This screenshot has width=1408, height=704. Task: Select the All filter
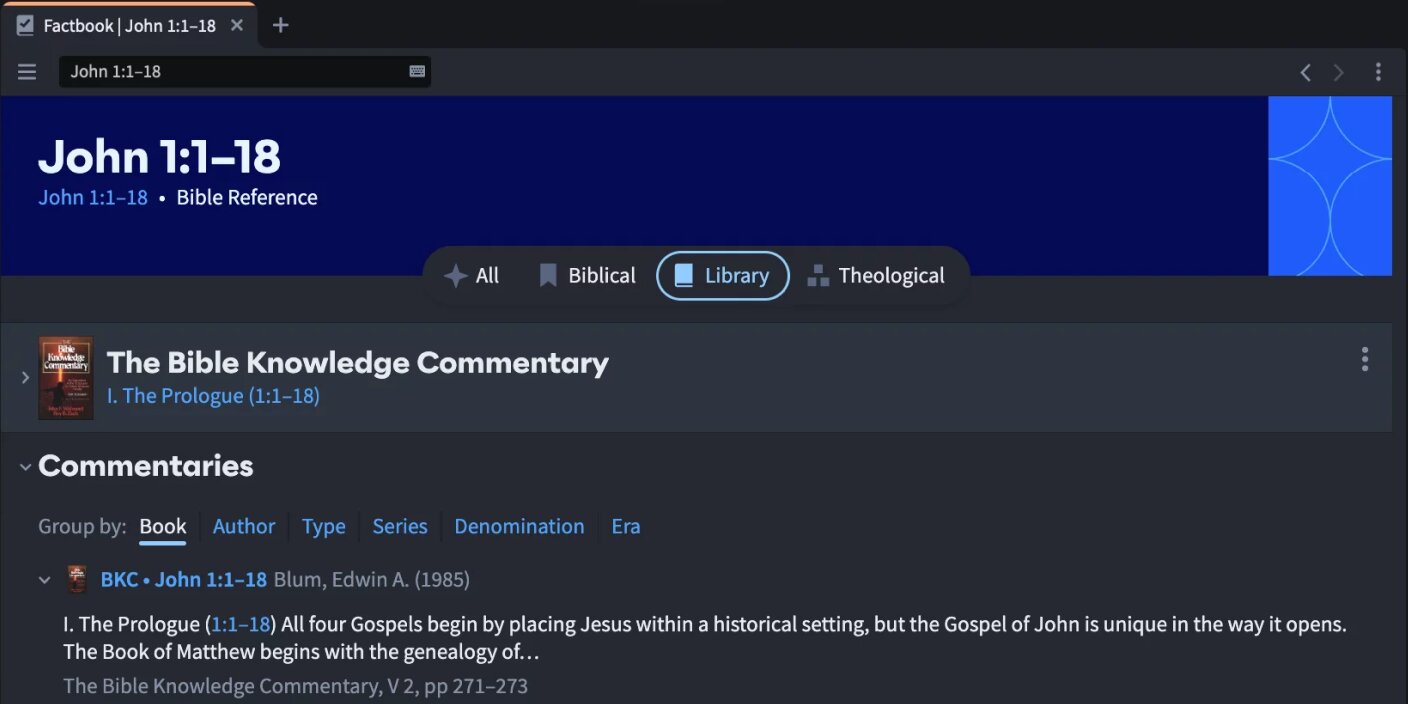pos(472,276)
